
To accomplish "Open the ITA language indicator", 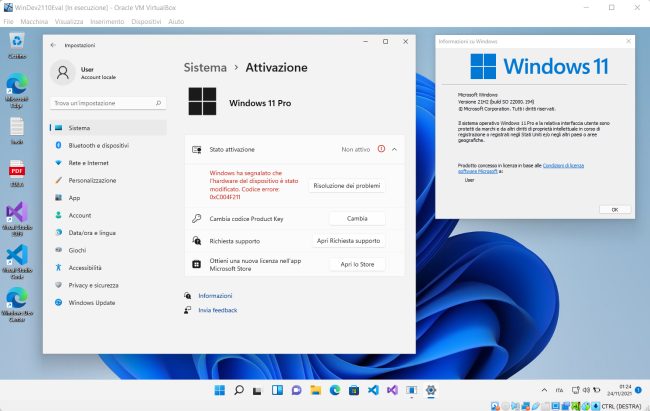I will click(x=559, y=390).
